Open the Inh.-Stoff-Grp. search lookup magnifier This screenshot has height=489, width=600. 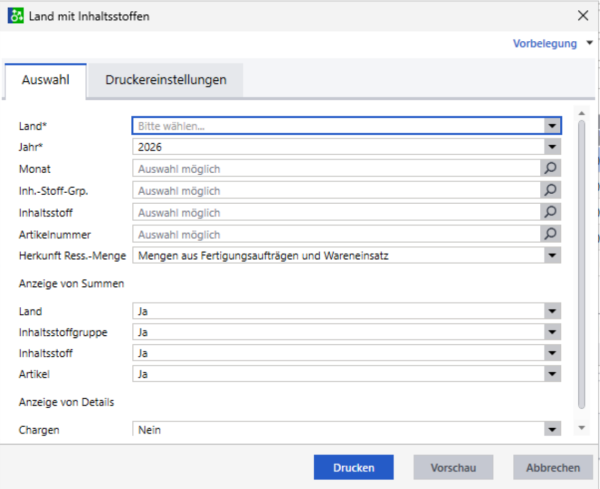click(x=551, y=190)
